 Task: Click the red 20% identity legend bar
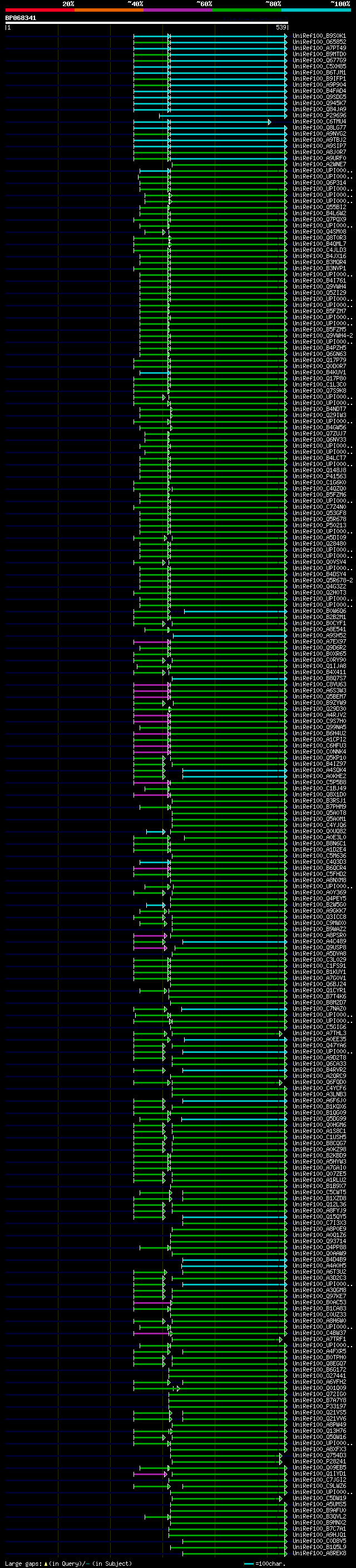coord(39,10)
